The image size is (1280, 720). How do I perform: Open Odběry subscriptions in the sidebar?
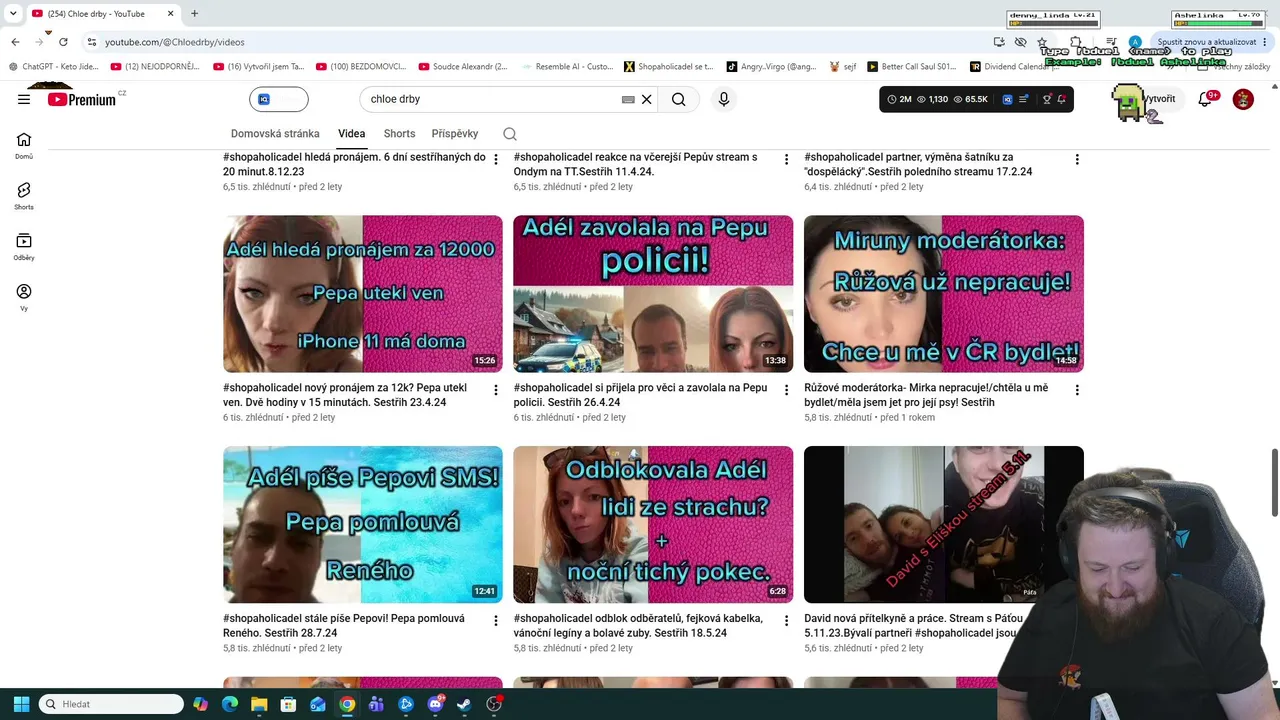(x=24, y=247)
